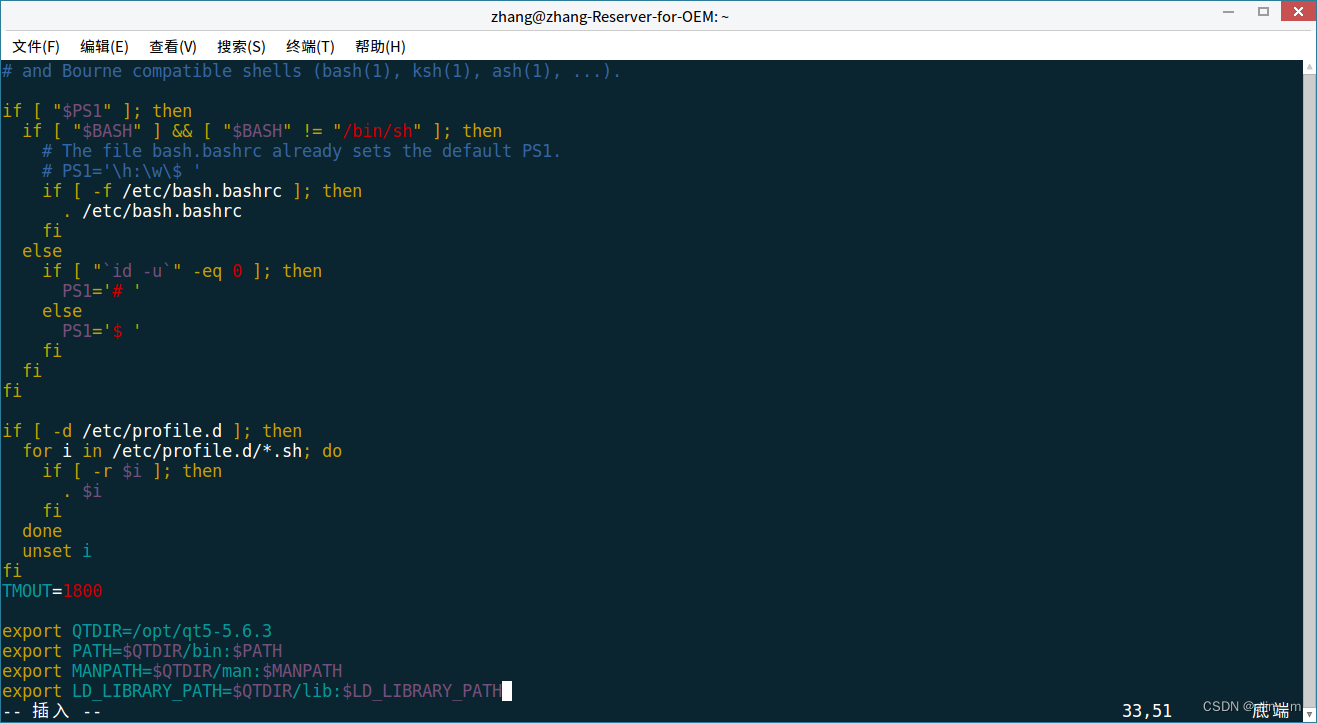Open the 文件(F) menu
The width and height of the screenshot is (1317, 723).
[x=36, y=47]
